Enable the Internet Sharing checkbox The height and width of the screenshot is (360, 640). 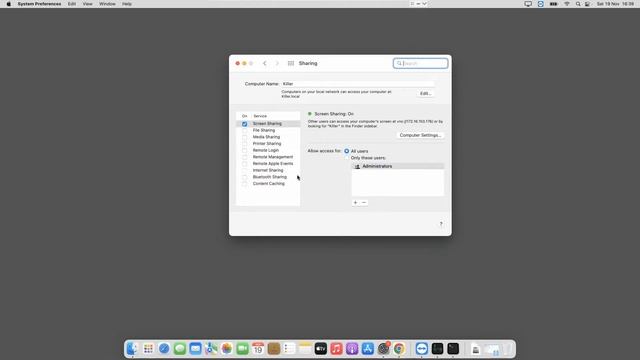click(x=244, y=170)
